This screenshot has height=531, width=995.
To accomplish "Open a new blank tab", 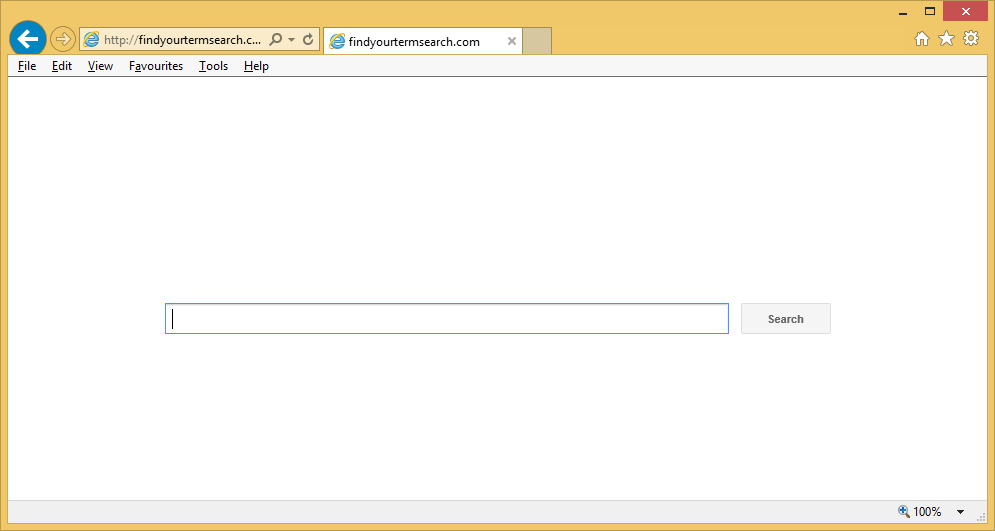I will pyautogui.click(x=537, y=42).
